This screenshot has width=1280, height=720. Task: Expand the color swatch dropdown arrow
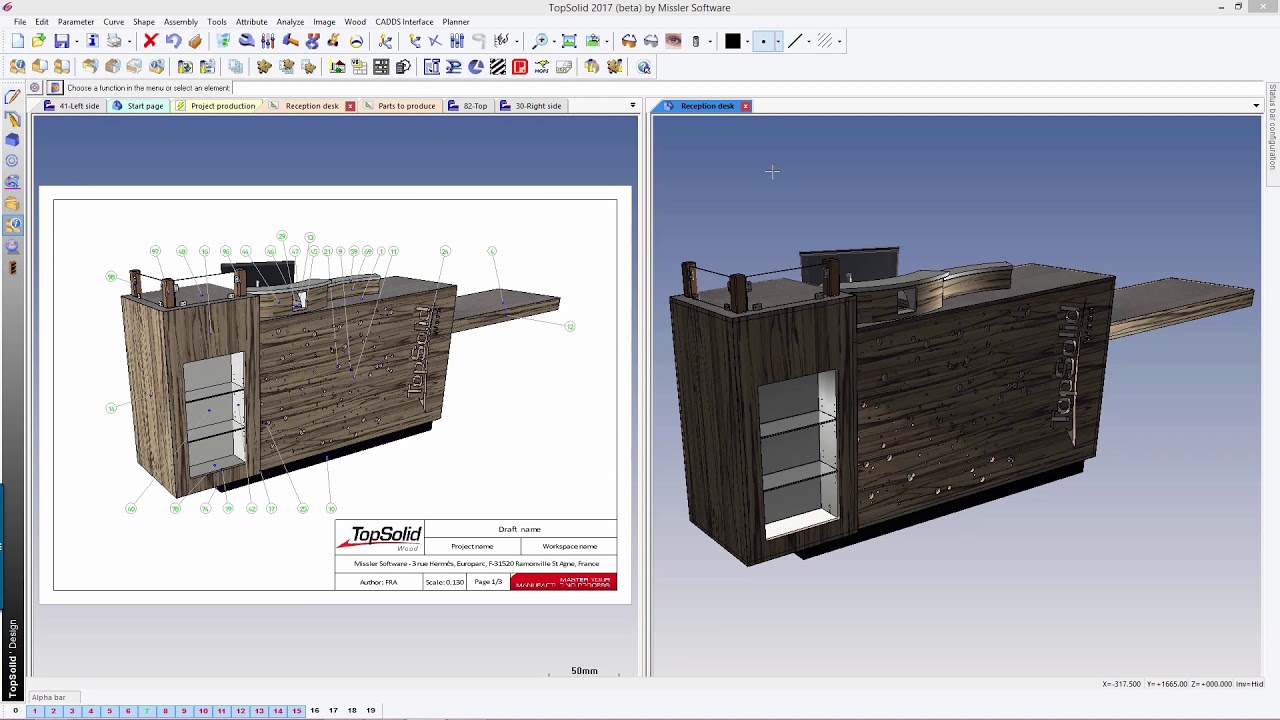(x=747, y=41)
